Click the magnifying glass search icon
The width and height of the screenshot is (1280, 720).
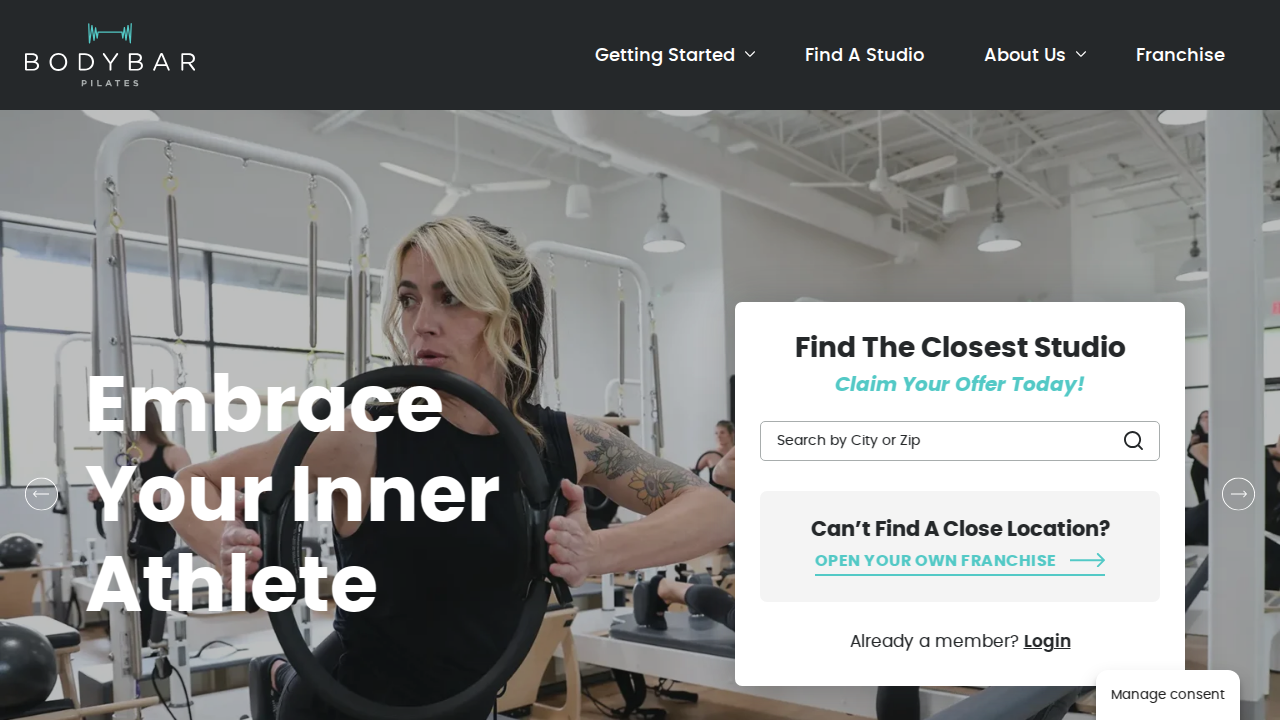tap(1133, 441)
